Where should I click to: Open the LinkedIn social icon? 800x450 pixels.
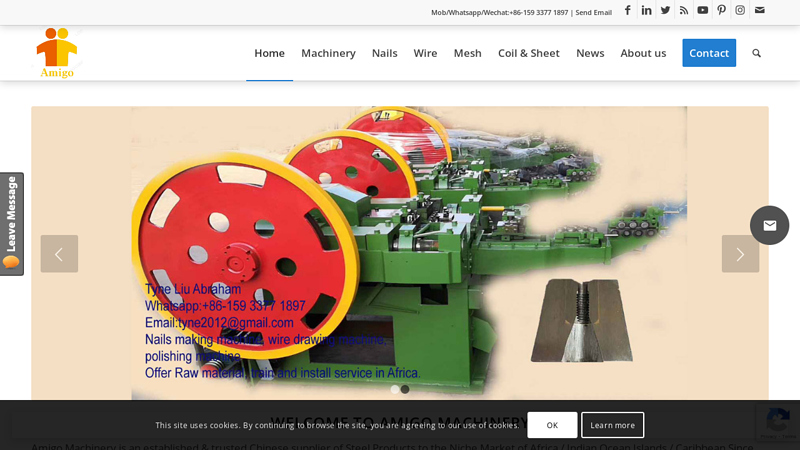click(x=646, y=10)
